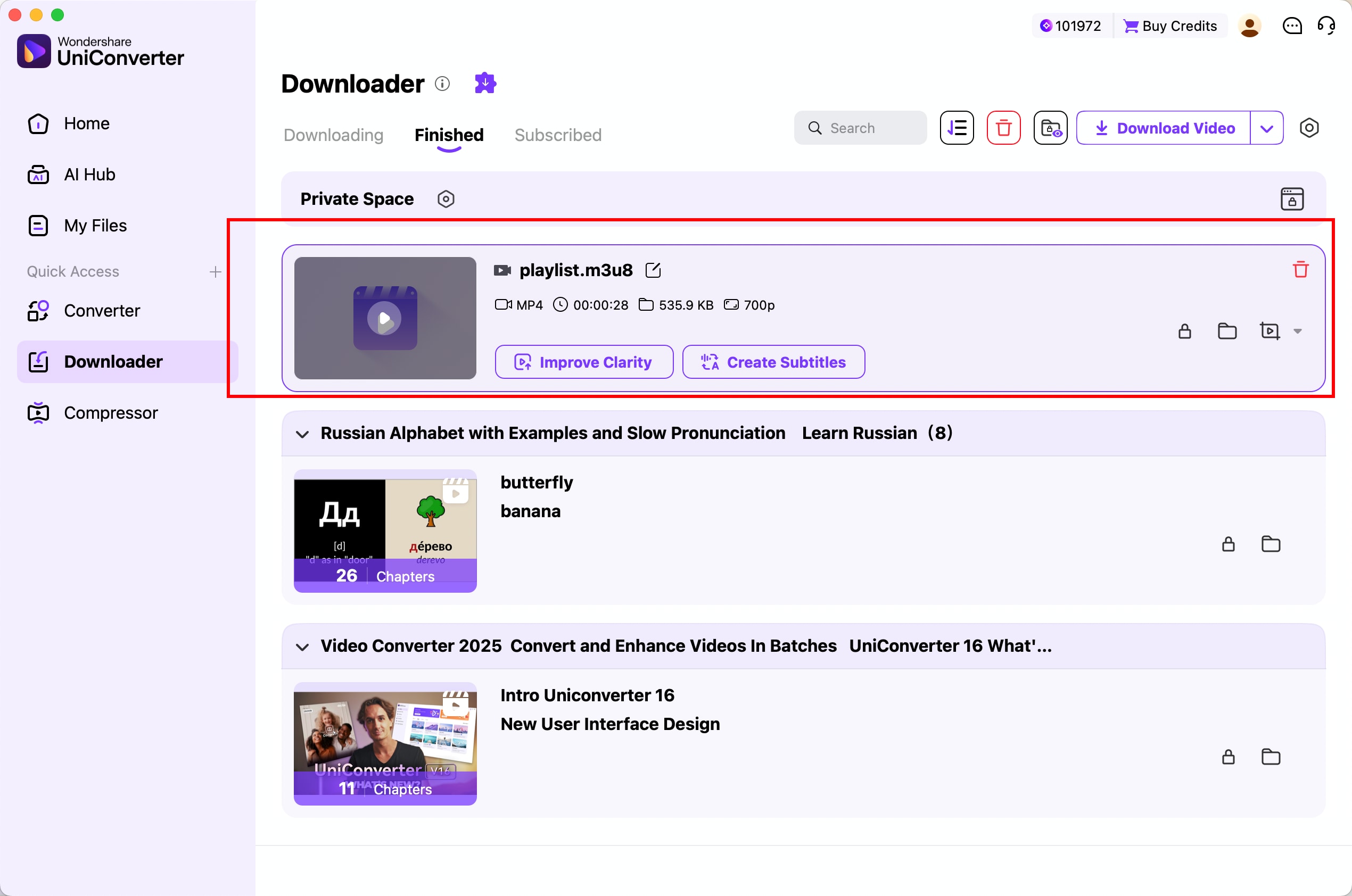The image size is (1352, 896).
Task: Open Compressor in Quick Access
Action: 127,412
